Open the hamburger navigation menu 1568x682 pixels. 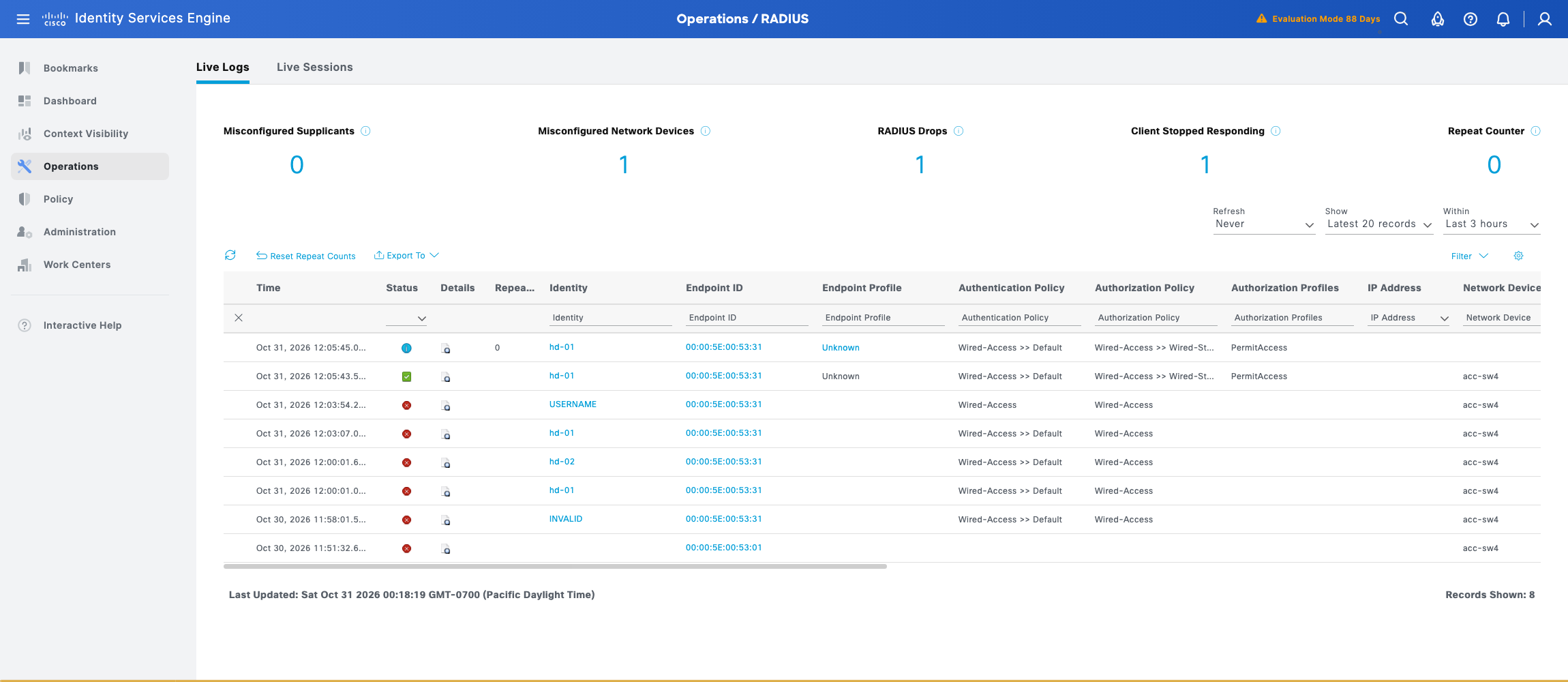23,19
